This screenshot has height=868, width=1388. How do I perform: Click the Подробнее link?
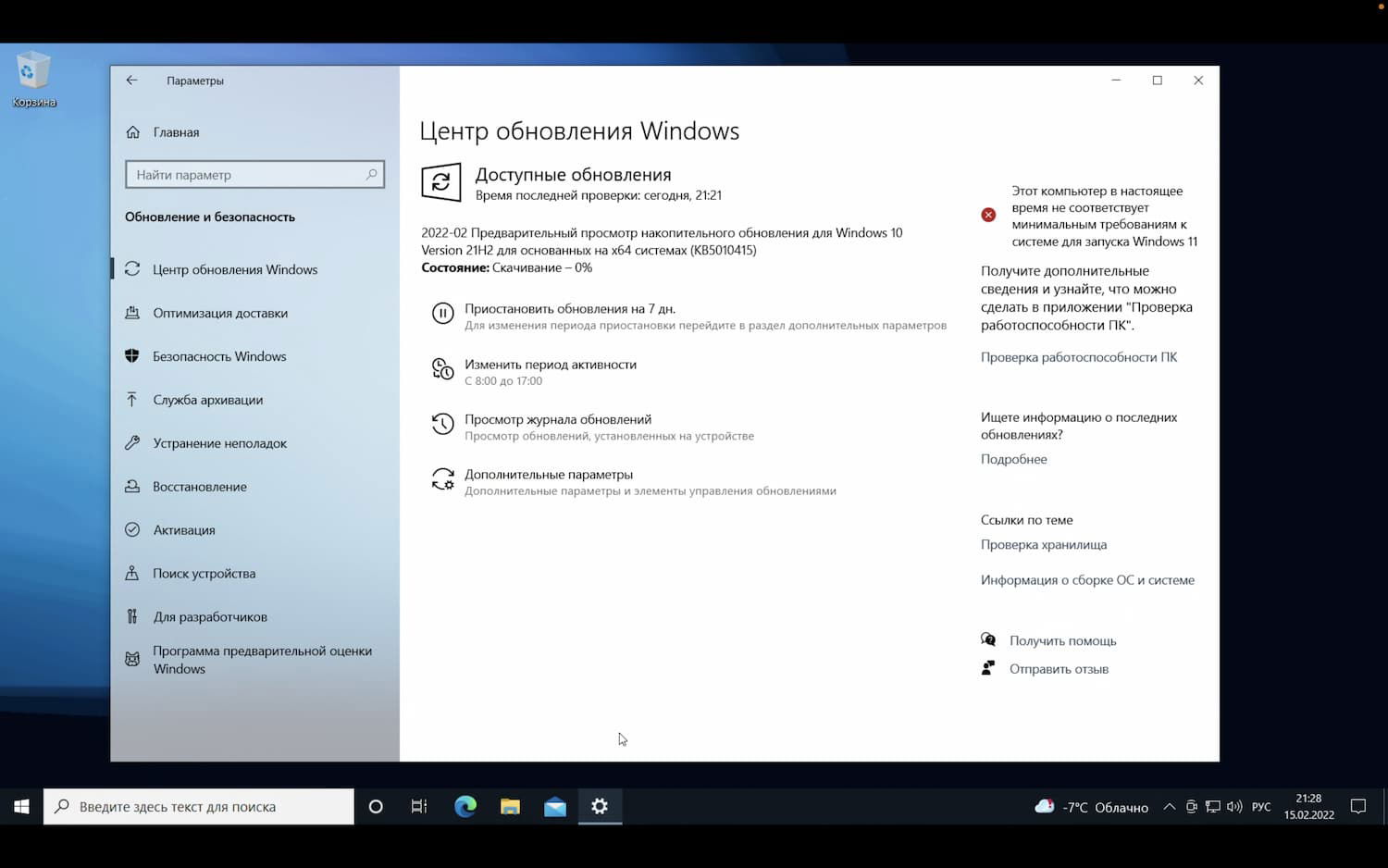point(1014,459)
